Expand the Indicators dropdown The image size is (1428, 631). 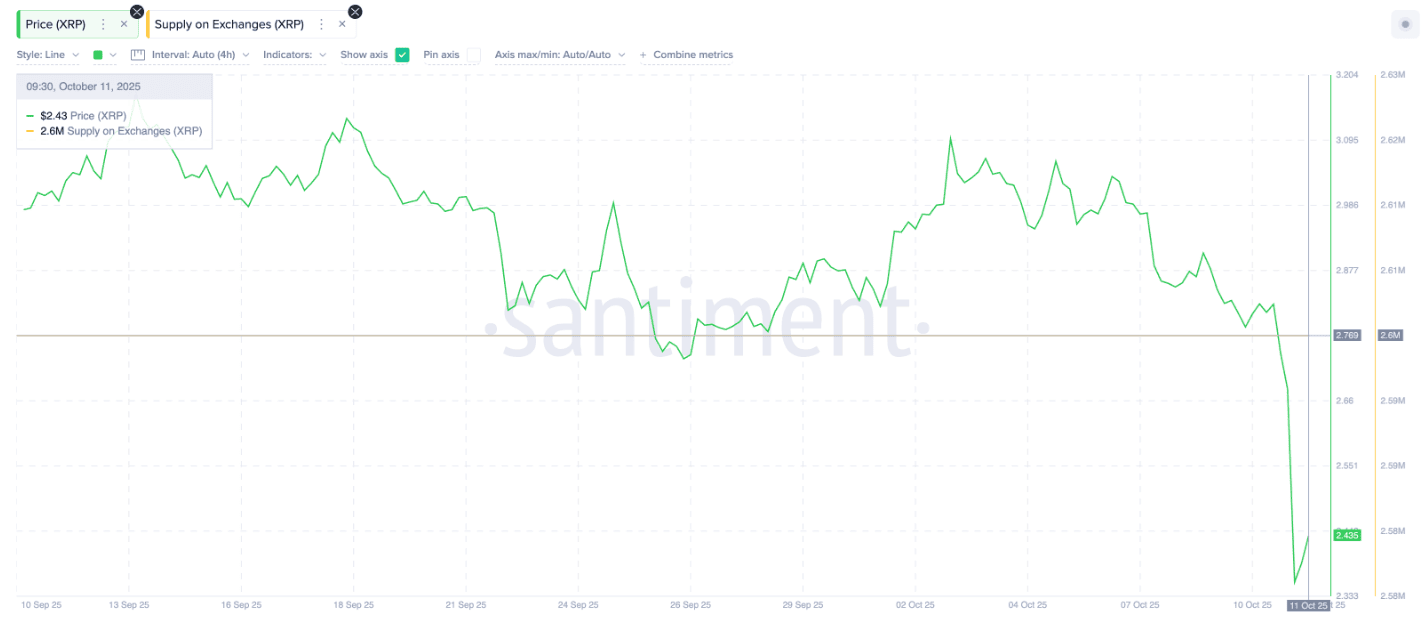(x=294, y=55)
